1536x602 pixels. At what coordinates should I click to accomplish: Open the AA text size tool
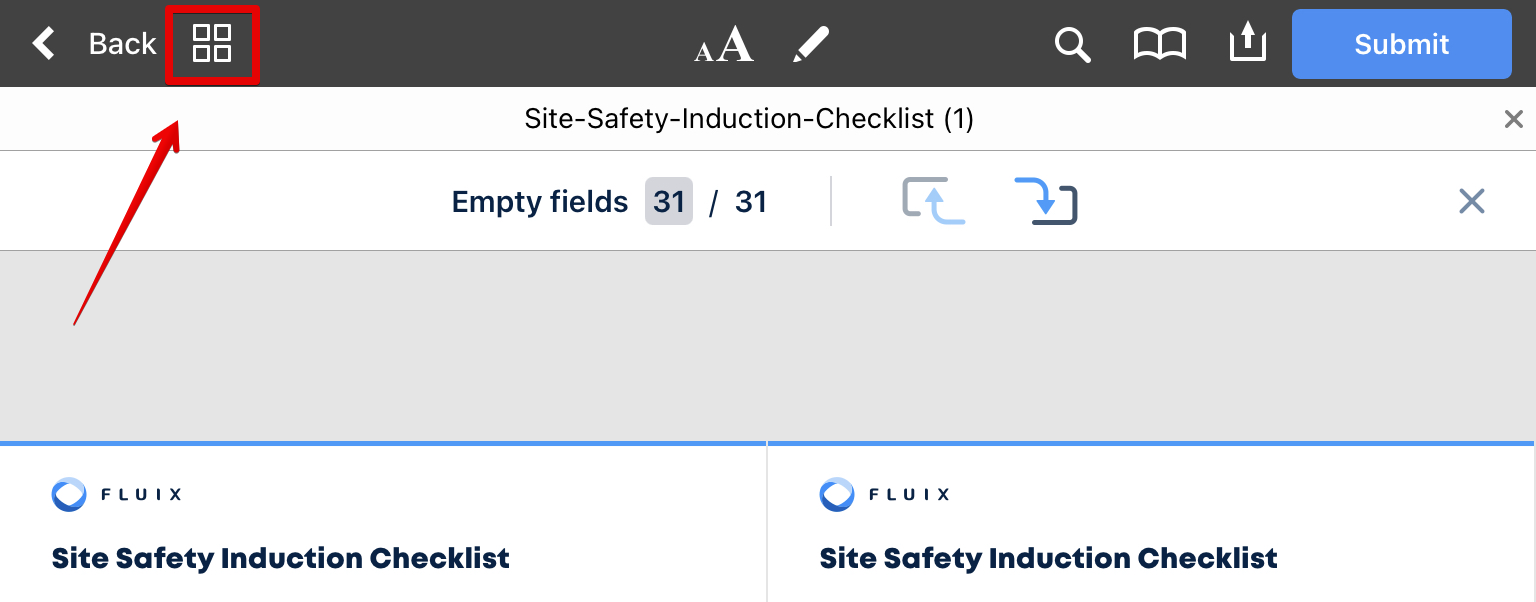(x=724, y=45)
